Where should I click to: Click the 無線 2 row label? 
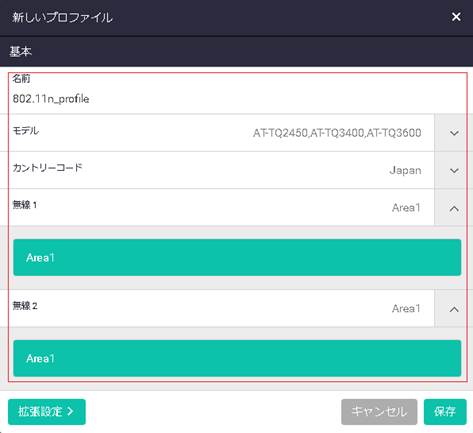point(25,305)
